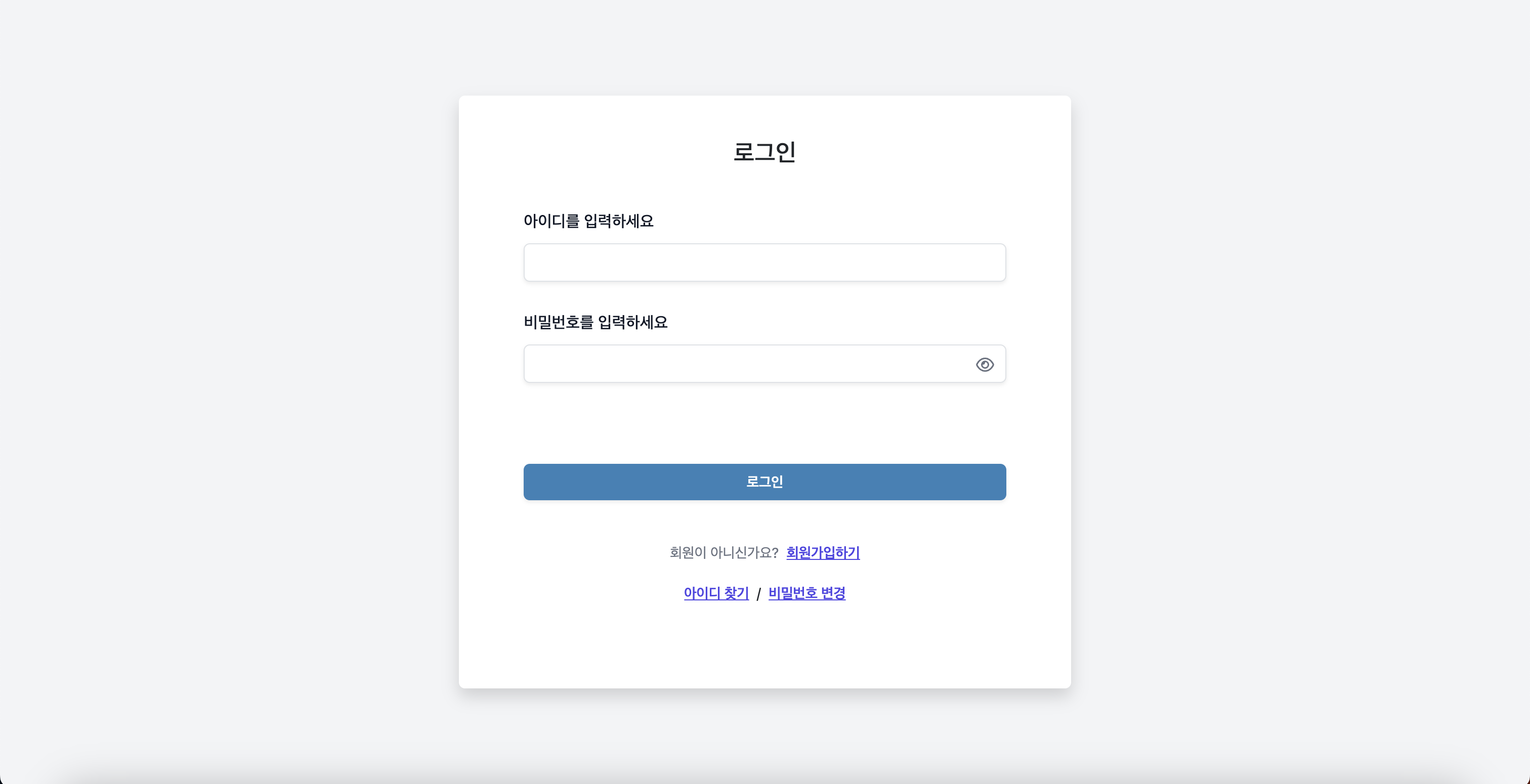The image size is (1530, 784).
Task: Click the 비밀번호를 입력하세요 label
Action: point(595,322)
